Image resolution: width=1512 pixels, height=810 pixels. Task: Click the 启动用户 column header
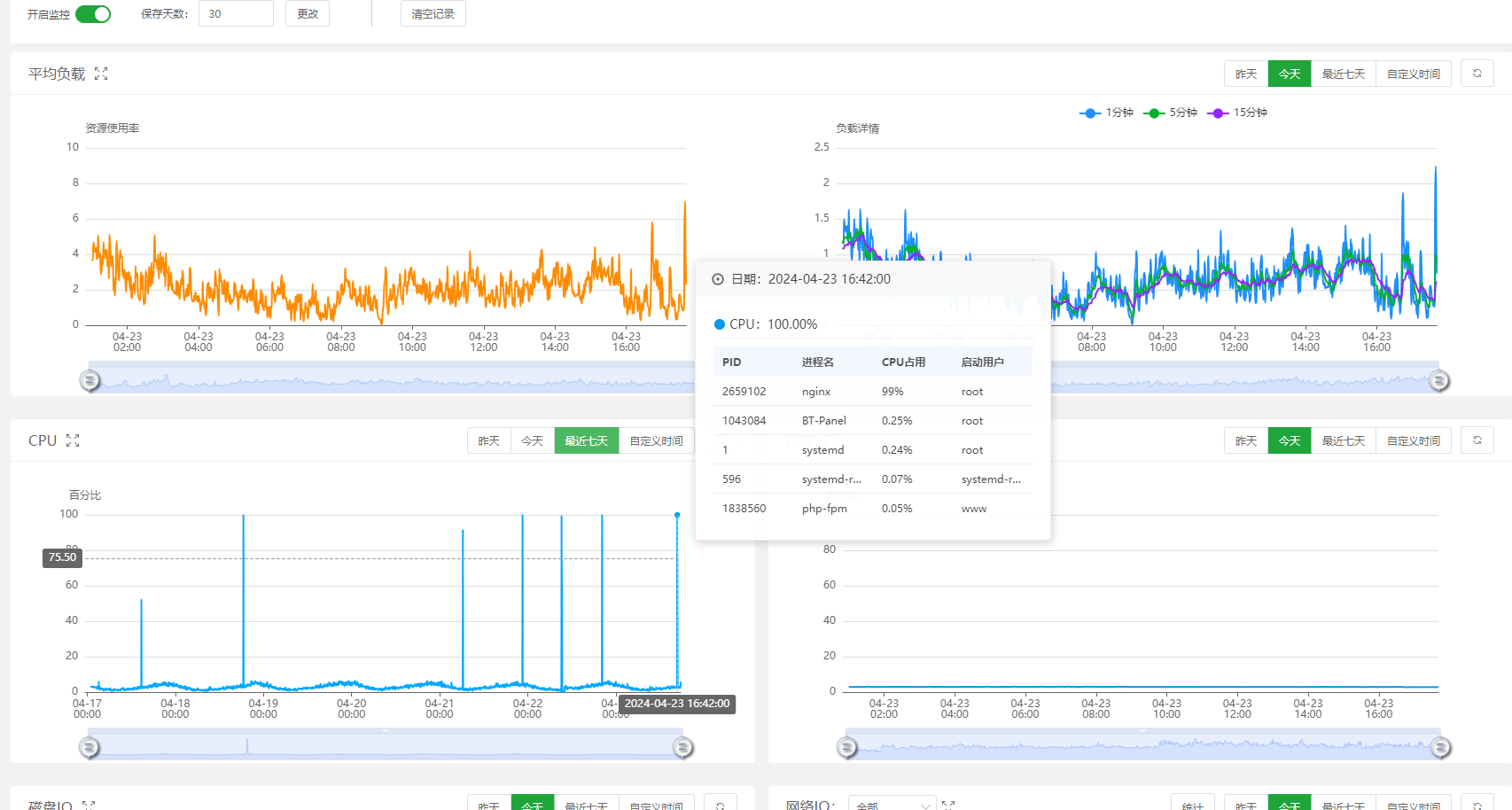point(982,362)
